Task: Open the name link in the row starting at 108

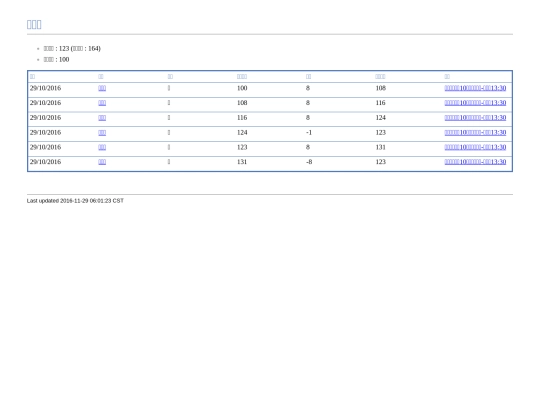Action: click(102, 103)
